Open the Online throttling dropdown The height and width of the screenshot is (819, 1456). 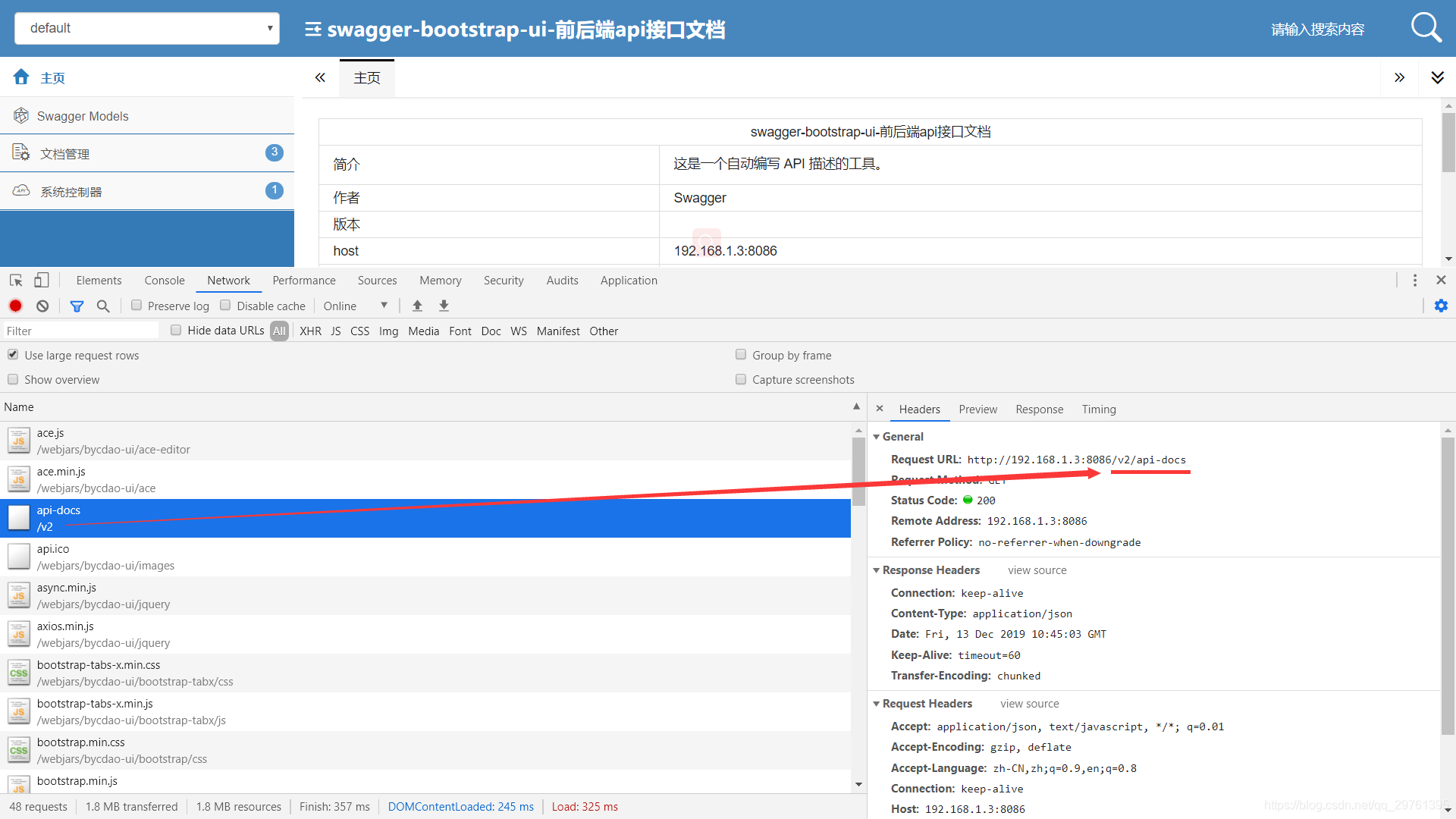355,306
